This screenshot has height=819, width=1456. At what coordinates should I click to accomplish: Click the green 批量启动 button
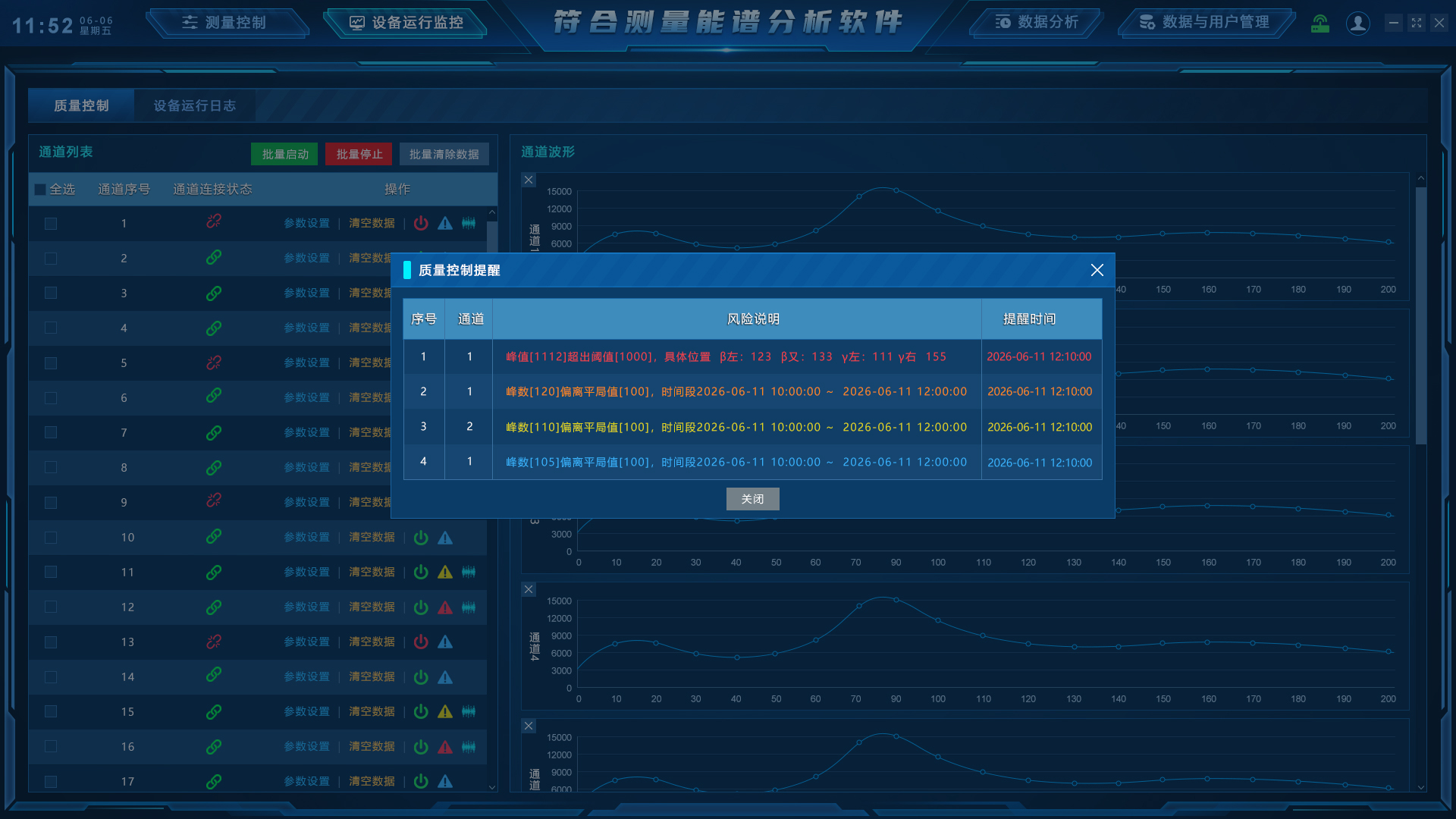tap(285, 154)
